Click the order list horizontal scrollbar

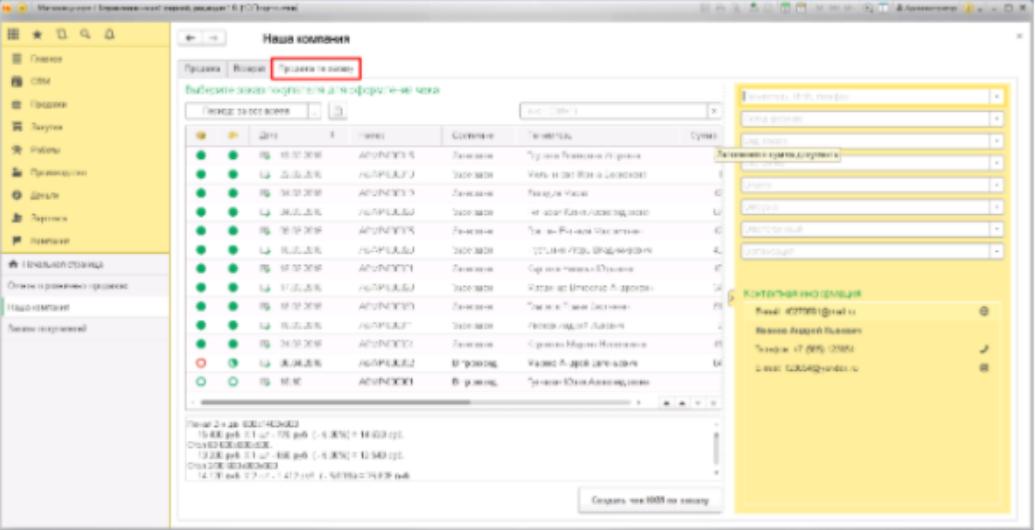click(420, 402)
